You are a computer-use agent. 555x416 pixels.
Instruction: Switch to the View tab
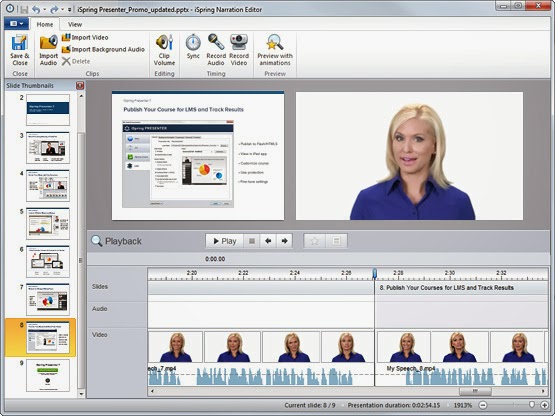click(75, 24)
